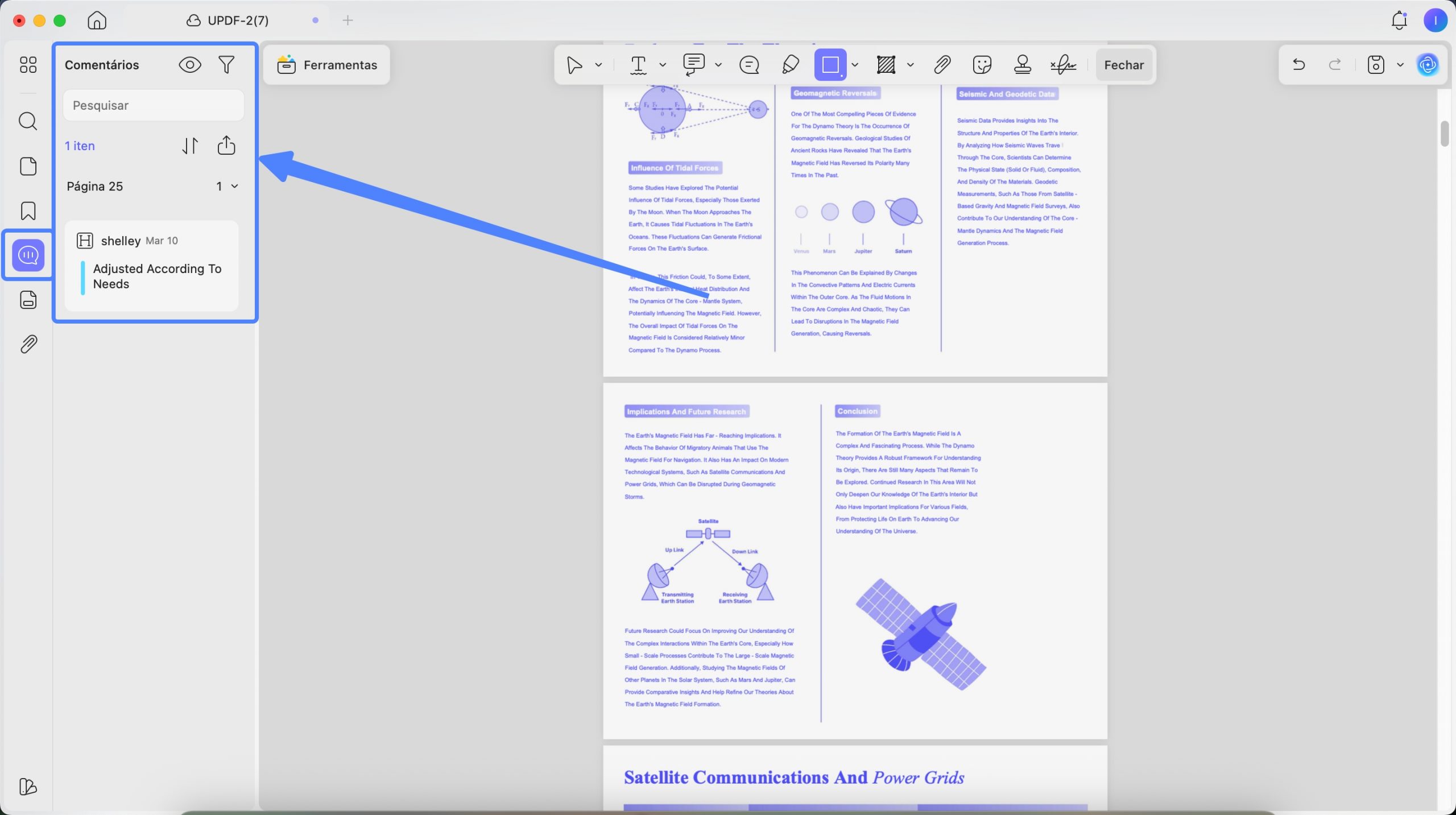Open the thumbnails grid panel icon
The image size is (1456, 815).
point(28,65)
